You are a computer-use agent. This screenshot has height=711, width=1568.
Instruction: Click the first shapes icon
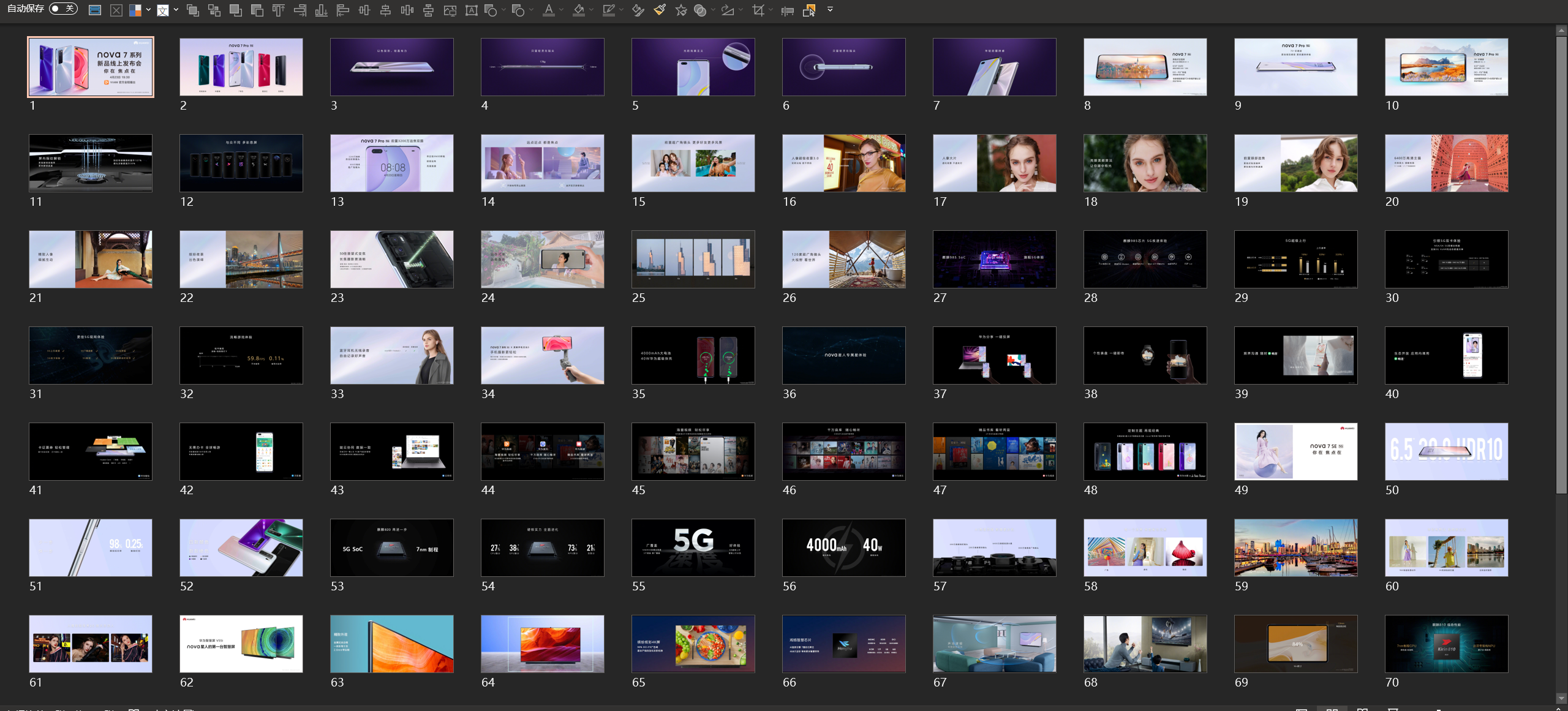(x=491, y=10)
